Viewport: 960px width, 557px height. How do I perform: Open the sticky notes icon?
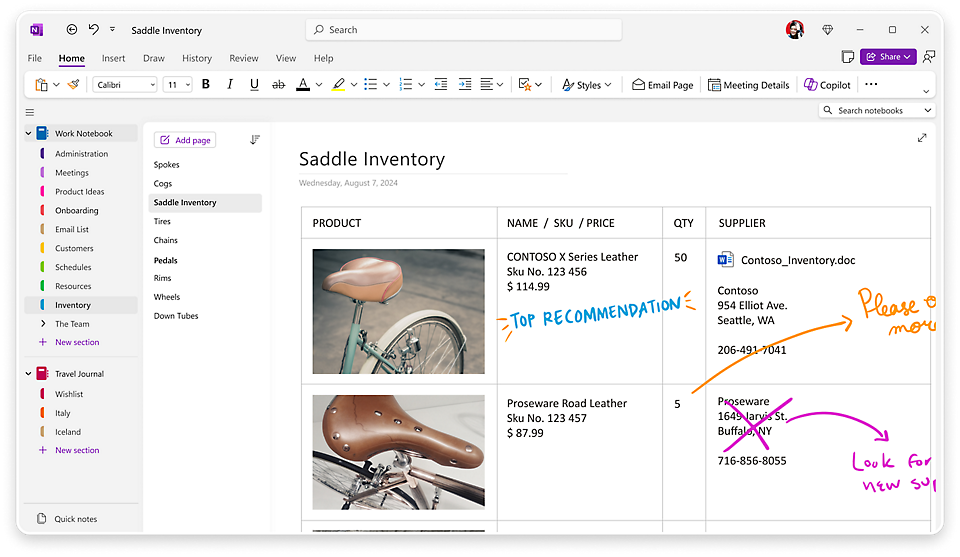848,57
